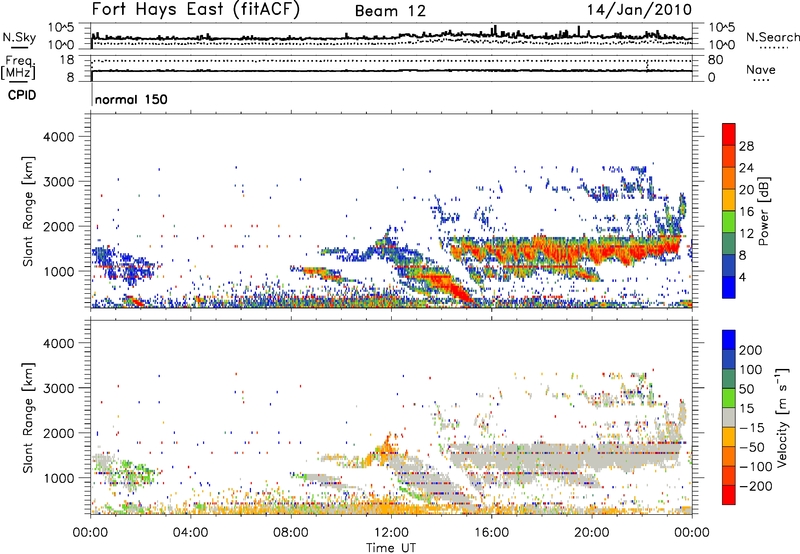Click the Velocity color segment between 50 and 100

click(x=729, y=379)
